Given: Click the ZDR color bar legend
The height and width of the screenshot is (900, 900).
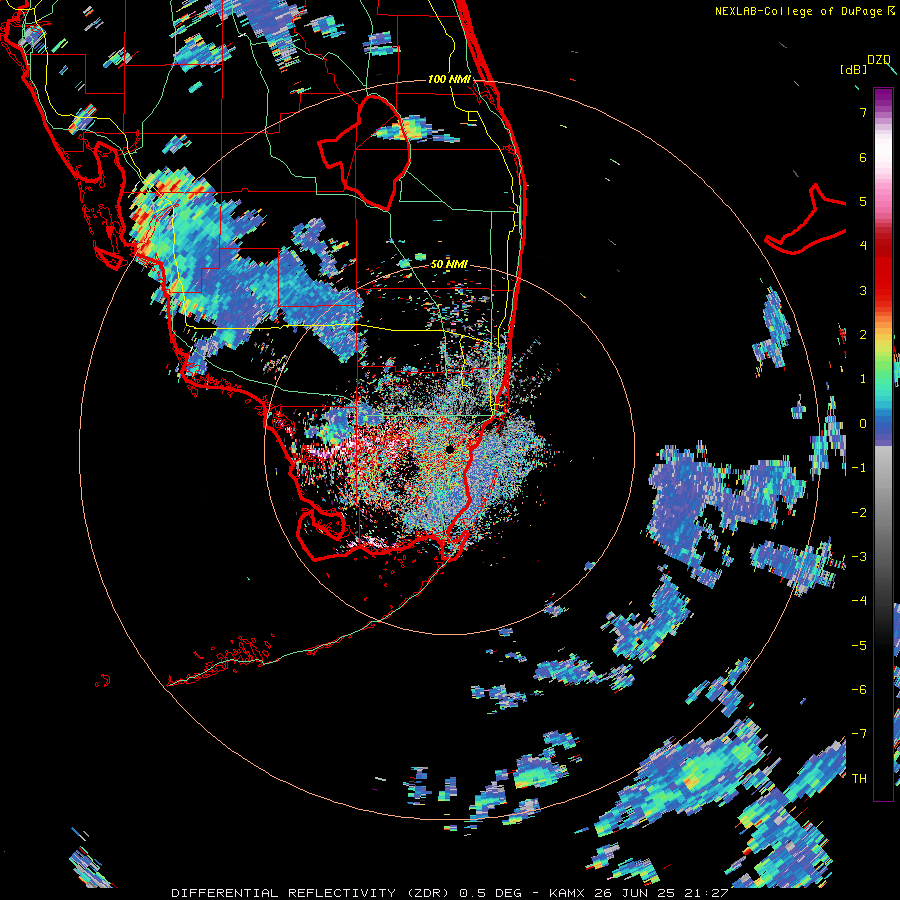Looking at the screenshot, I should [883, 444].
